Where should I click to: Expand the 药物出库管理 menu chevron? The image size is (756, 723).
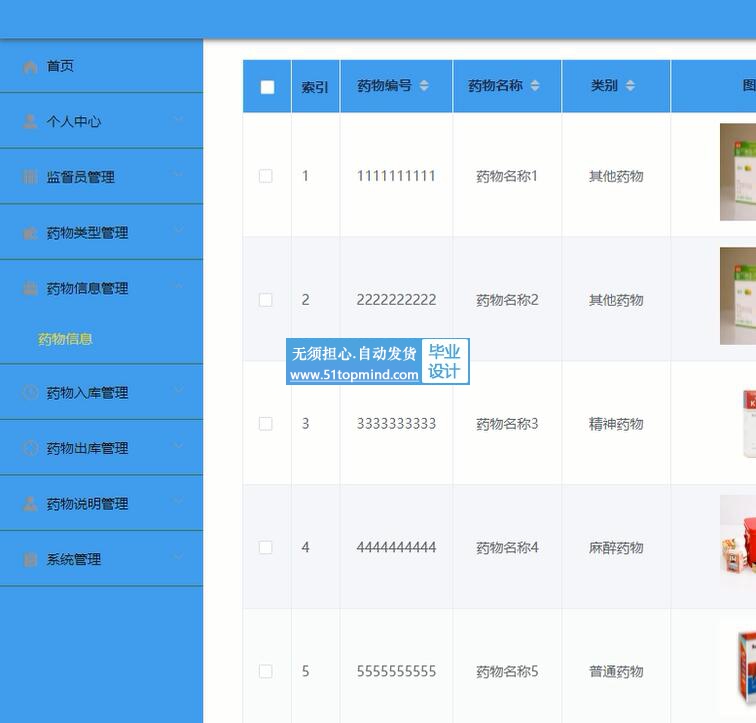point(178,446)
